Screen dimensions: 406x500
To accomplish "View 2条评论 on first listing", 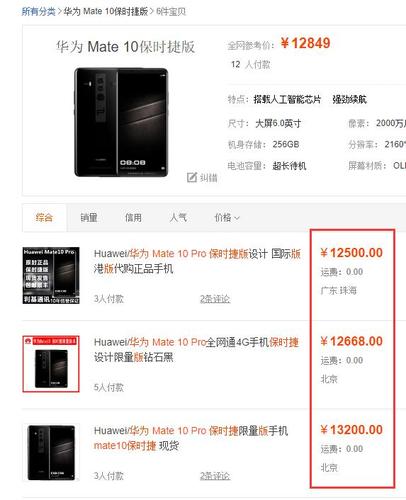I will pos(215,299).
